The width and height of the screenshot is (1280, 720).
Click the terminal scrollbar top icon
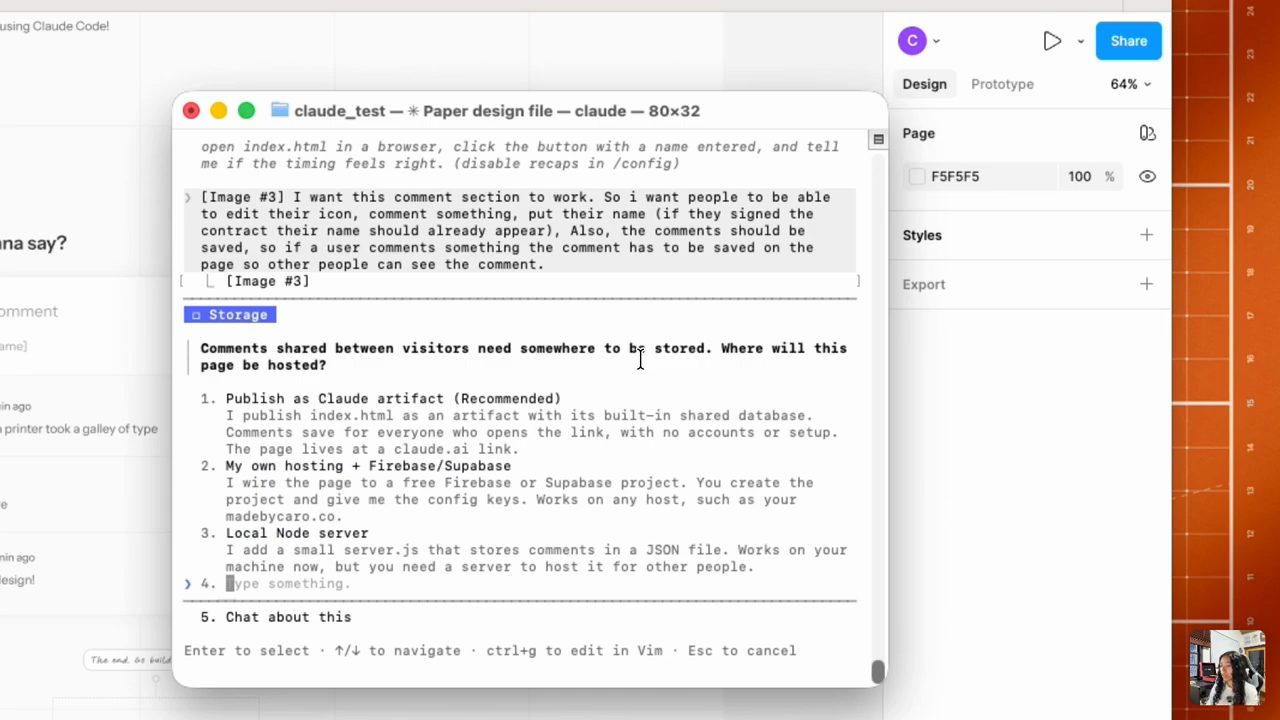(878, 139)
